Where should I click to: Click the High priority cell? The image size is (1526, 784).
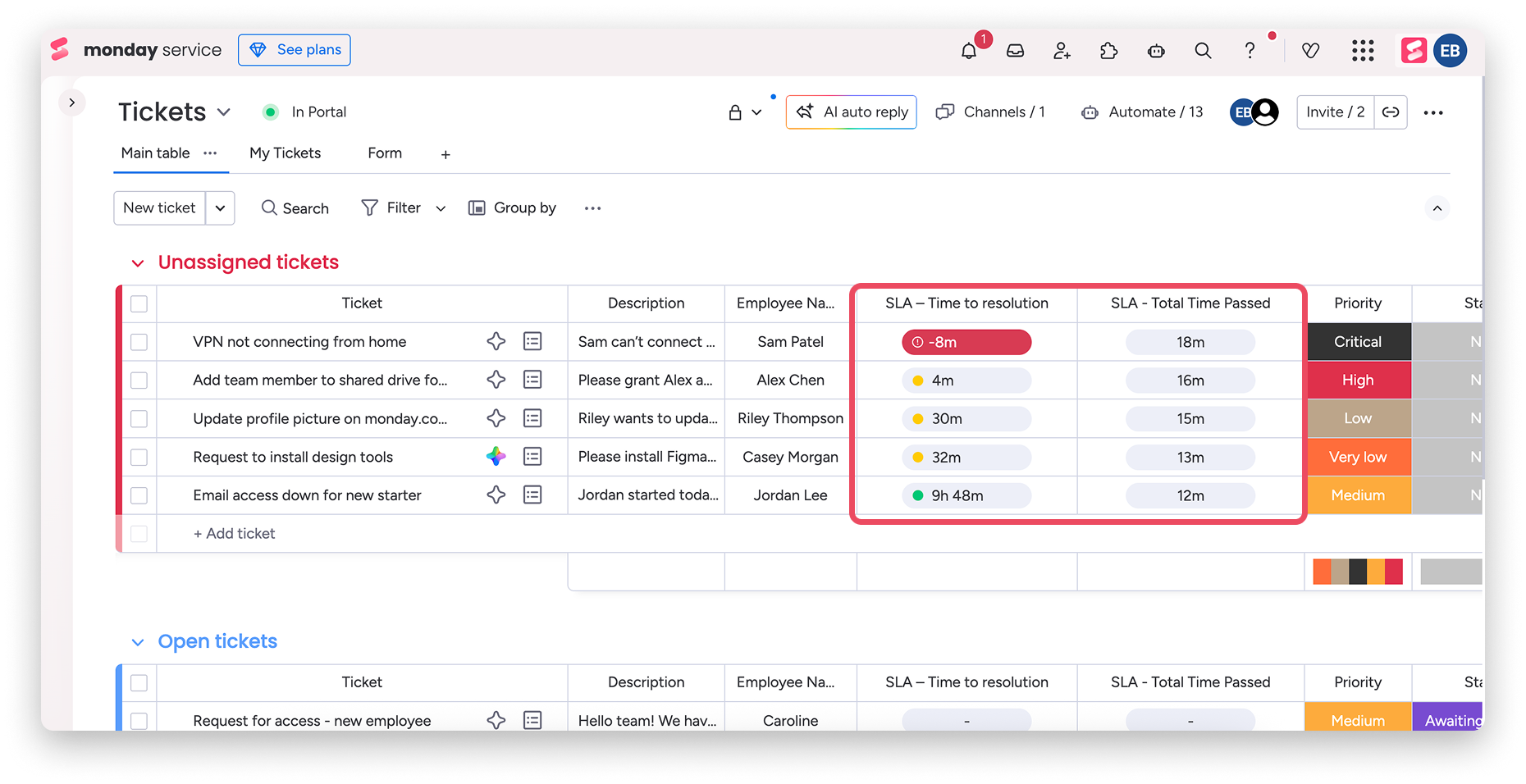pyautogui.click(x=1358, y=381)
